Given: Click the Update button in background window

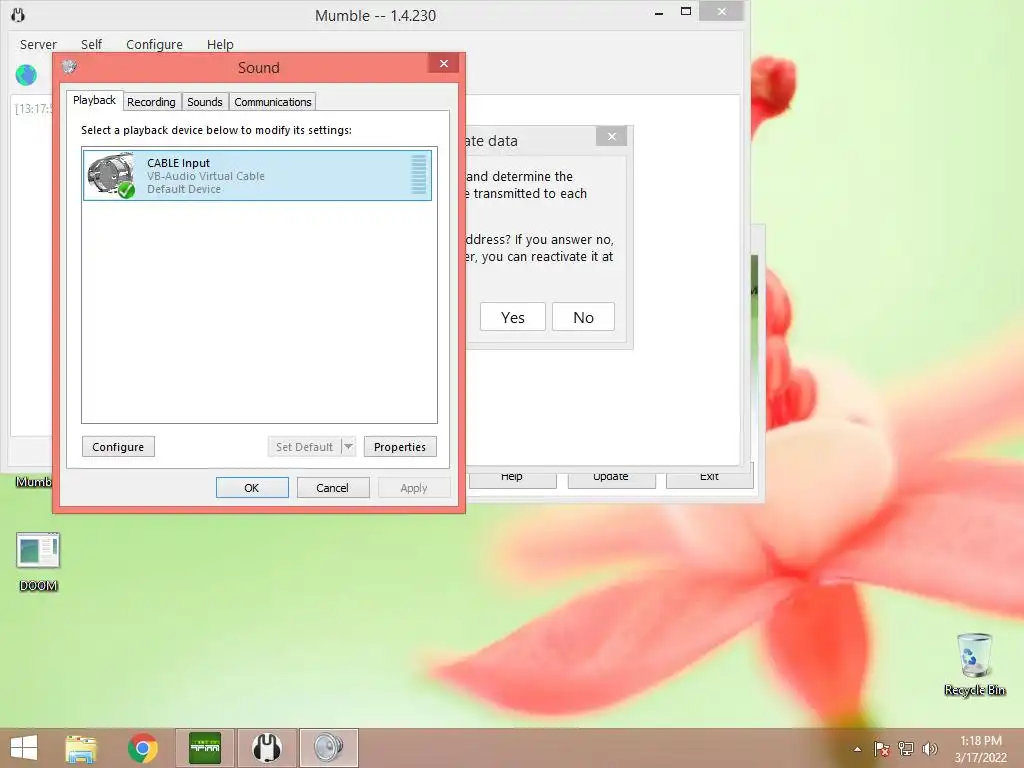Looking at the screenshot, I should pyautogui.click(x=611, y=477).
